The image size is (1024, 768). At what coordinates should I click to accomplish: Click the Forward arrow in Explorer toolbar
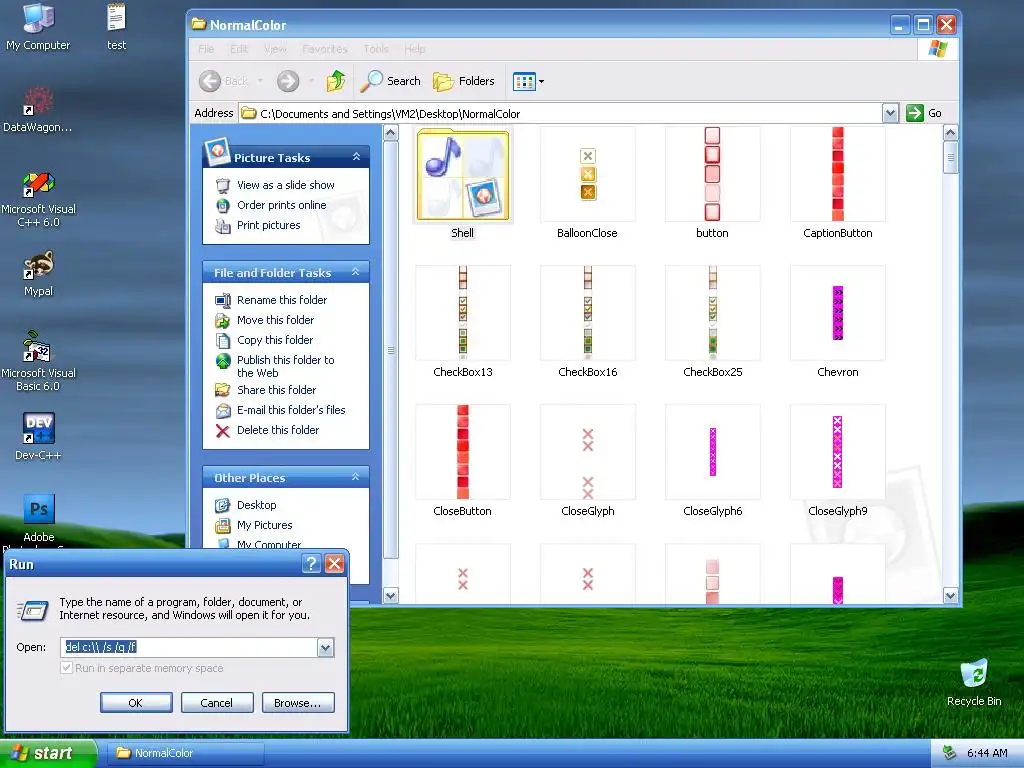click(287, 81)
